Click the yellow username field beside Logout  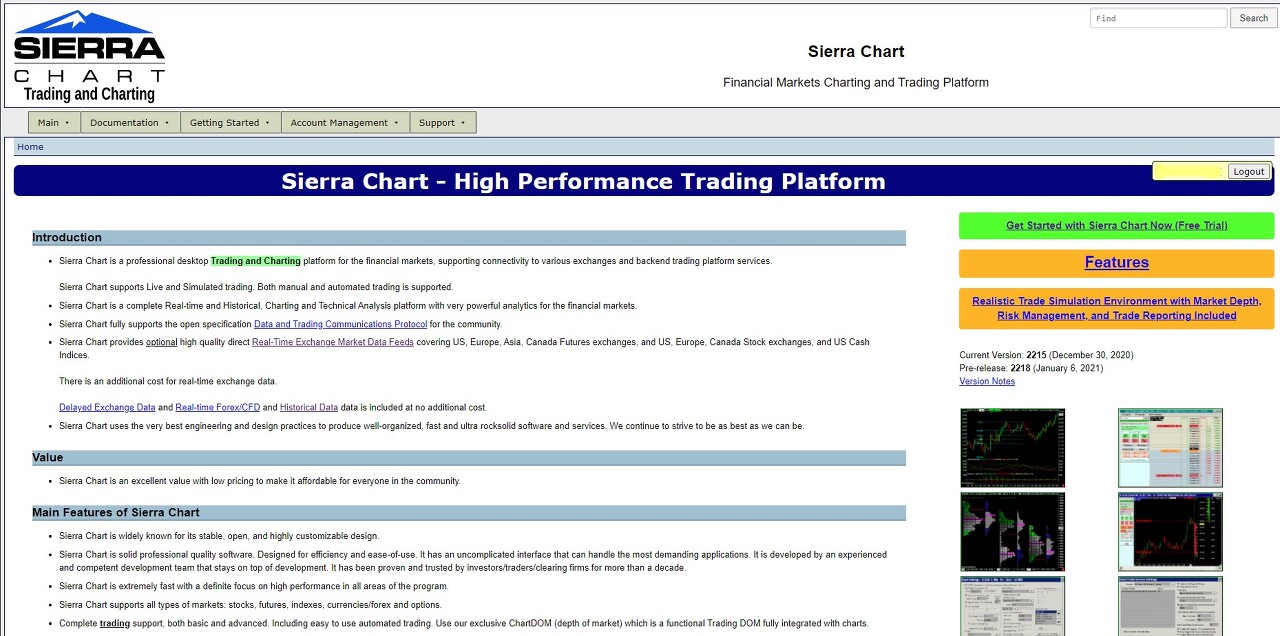tap(1189, 171)
